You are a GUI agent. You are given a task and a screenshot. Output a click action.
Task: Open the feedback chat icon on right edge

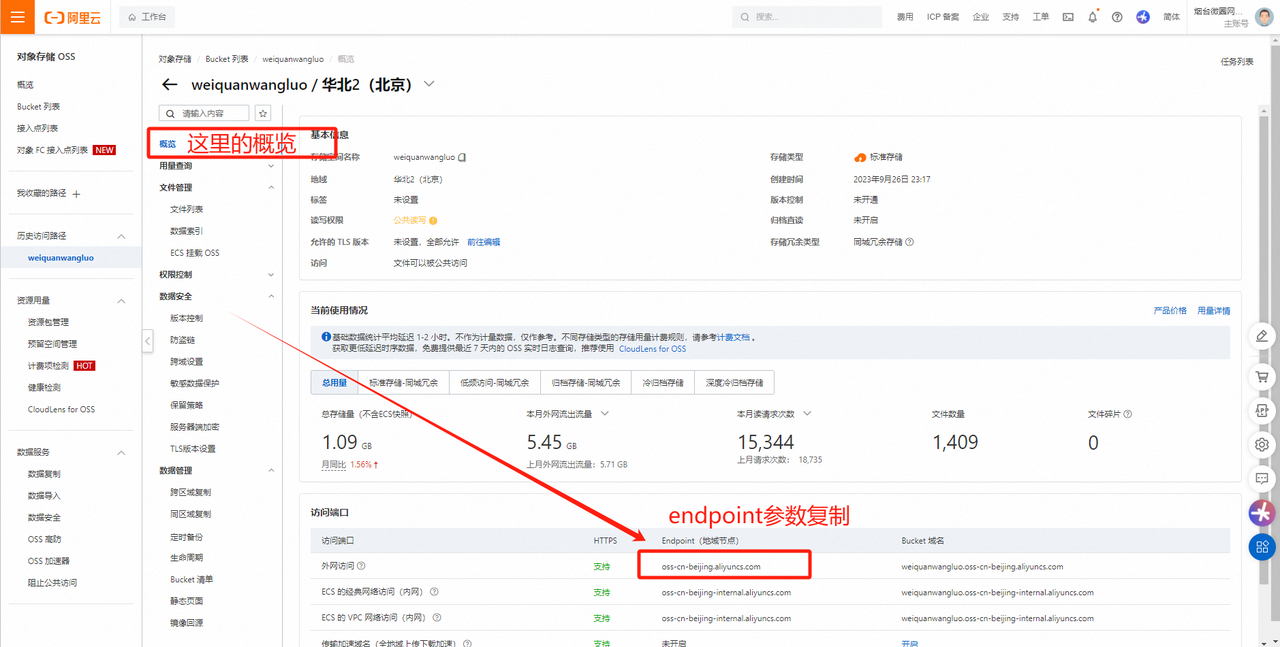(1261, 478)
